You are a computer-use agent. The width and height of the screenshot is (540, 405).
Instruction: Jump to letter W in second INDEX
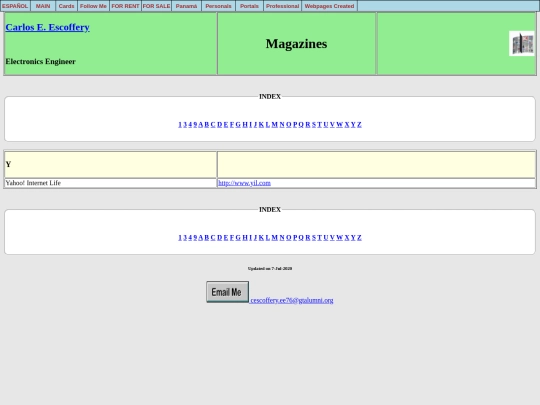point(339,238)
